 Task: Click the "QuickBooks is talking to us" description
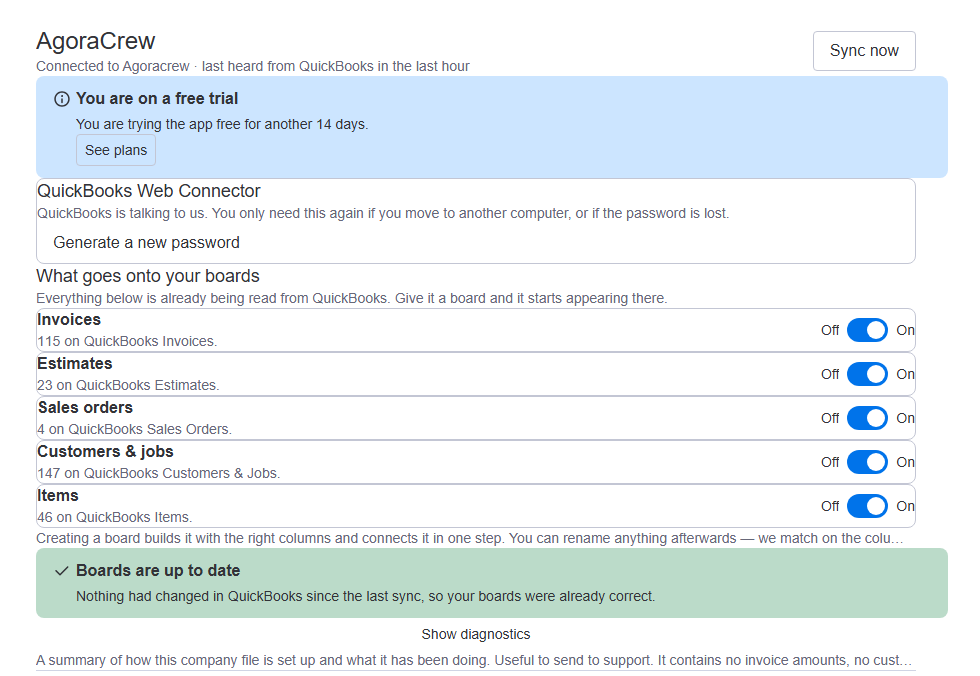[x=383, y=214]
